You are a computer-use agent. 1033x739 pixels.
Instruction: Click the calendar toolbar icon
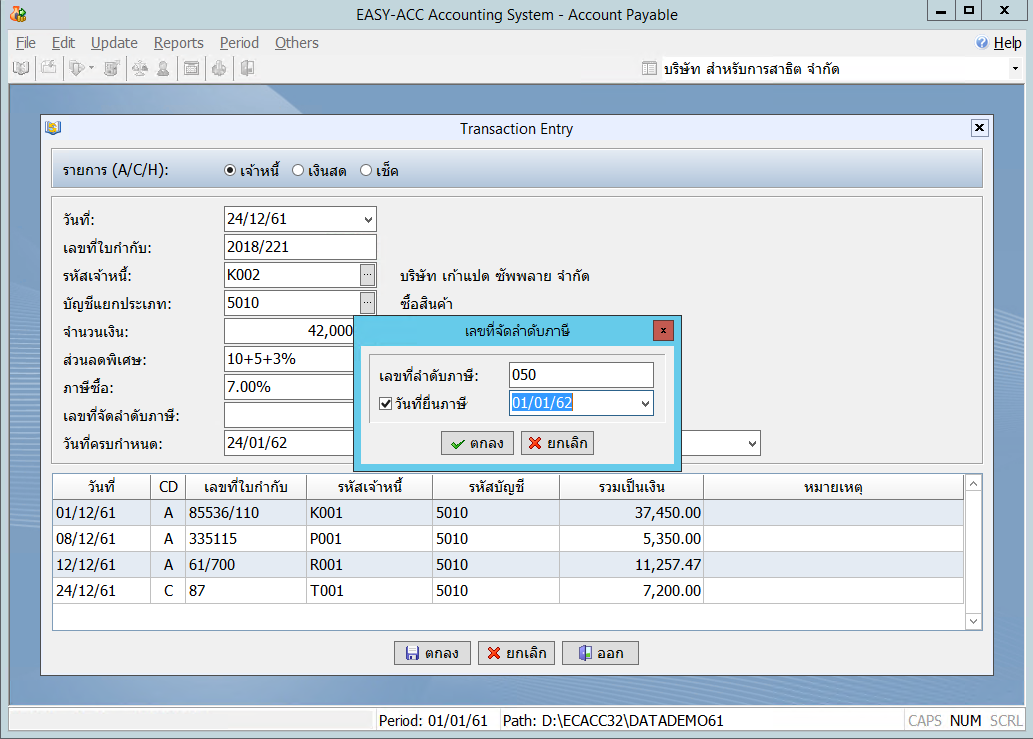click(x=190, y=68)
